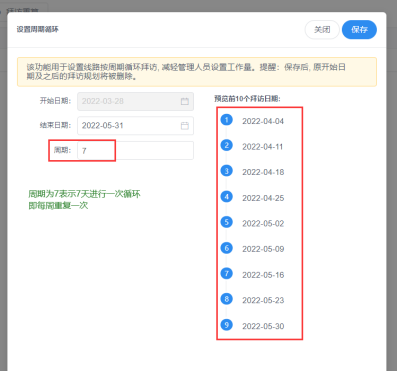
Task: Click the yellow warning notice text
Action: [x=186, y=72]
